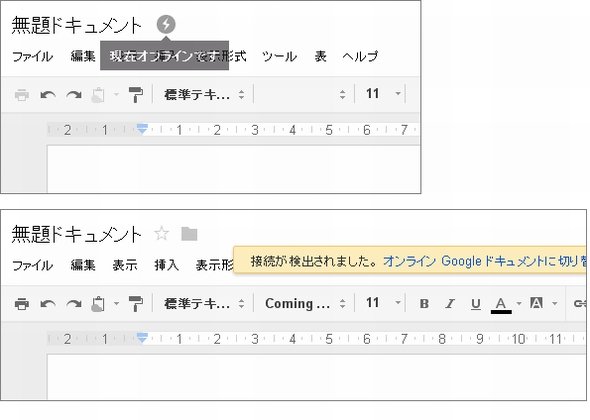590x420 pixels.
Task: Click the paint format roller in the lower screenshot
Action: click(136, 304)
